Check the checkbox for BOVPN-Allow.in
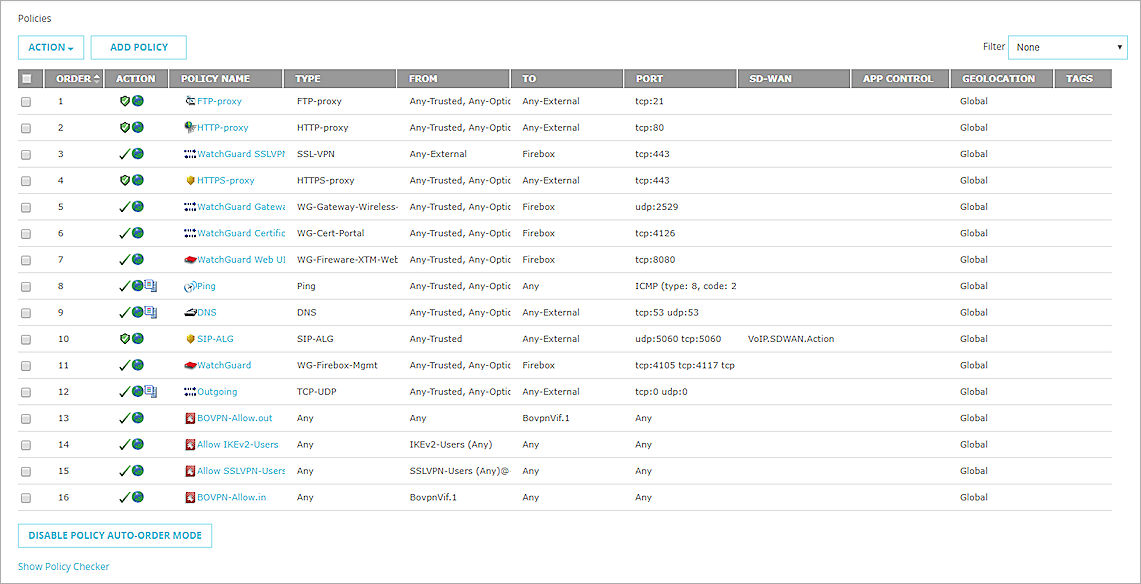1141x584 pixels. pyautogui.click(x=26, y=497)
